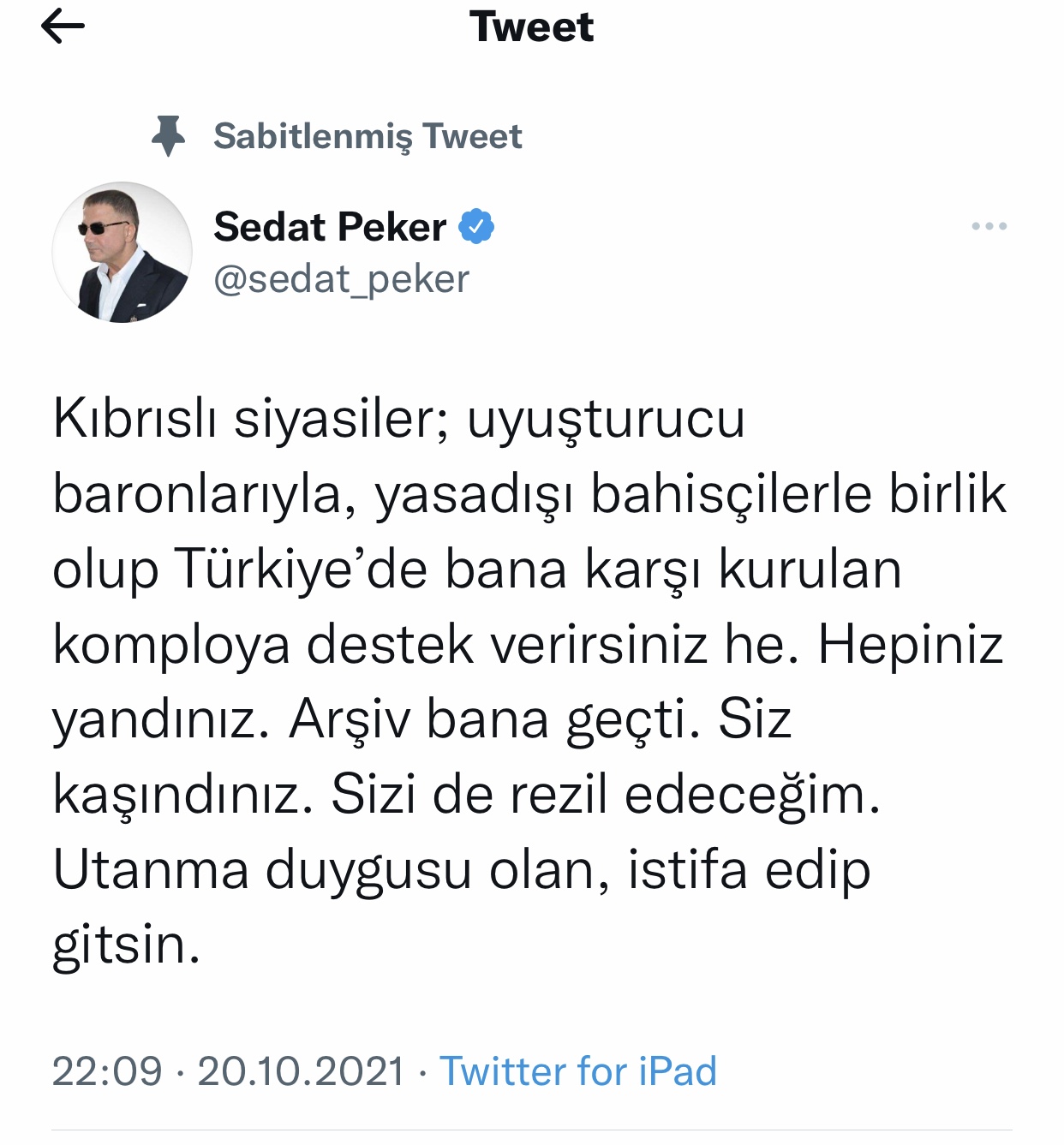Open the @sedat_peker handle

click(x=341, y=279)
